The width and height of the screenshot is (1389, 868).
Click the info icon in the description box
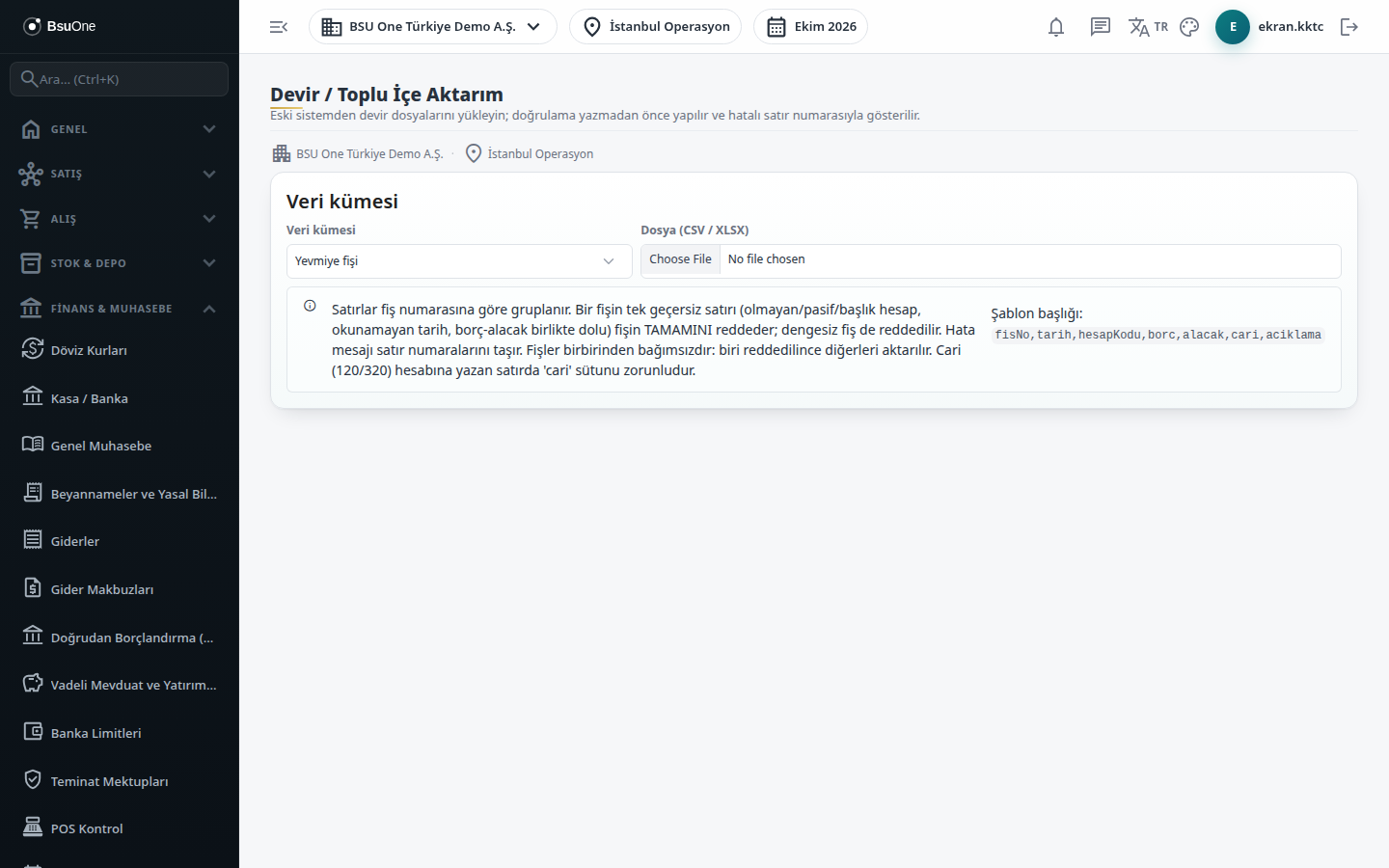(310, 306)
